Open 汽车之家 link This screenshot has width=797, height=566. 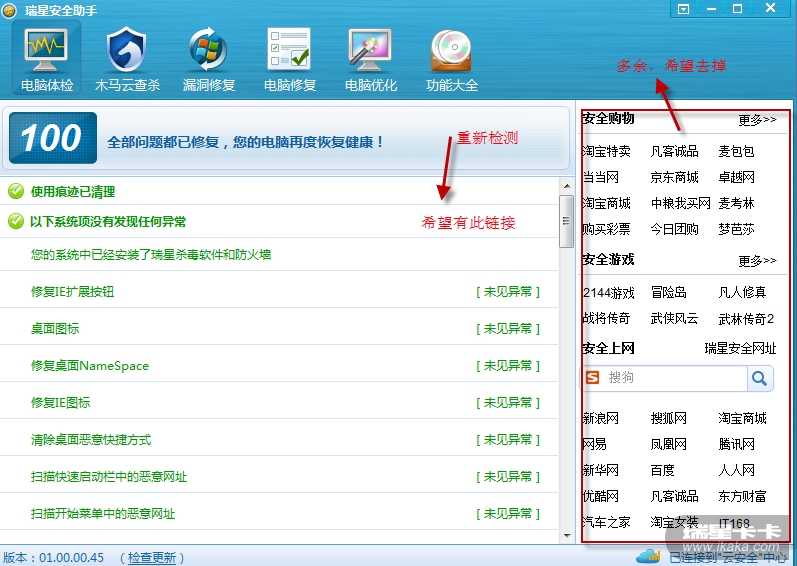[x=606, y=522]
